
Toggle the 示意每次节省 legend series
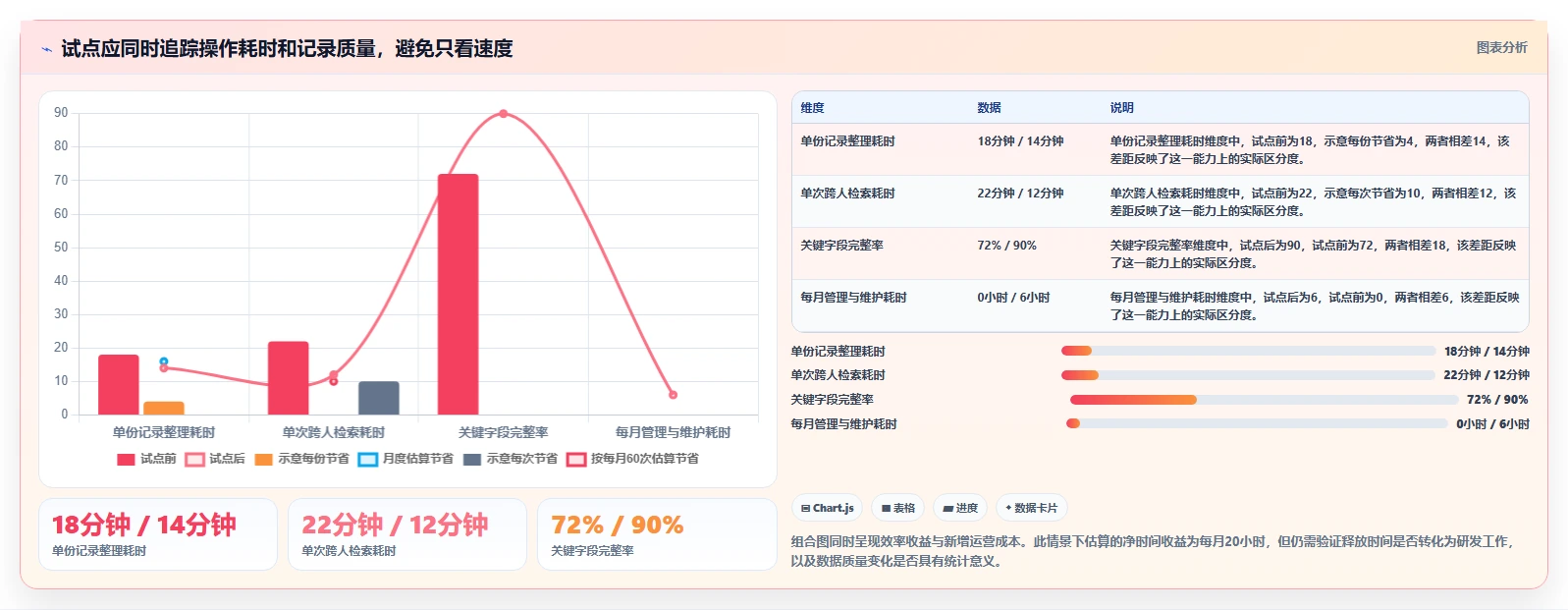click(511, 459)
